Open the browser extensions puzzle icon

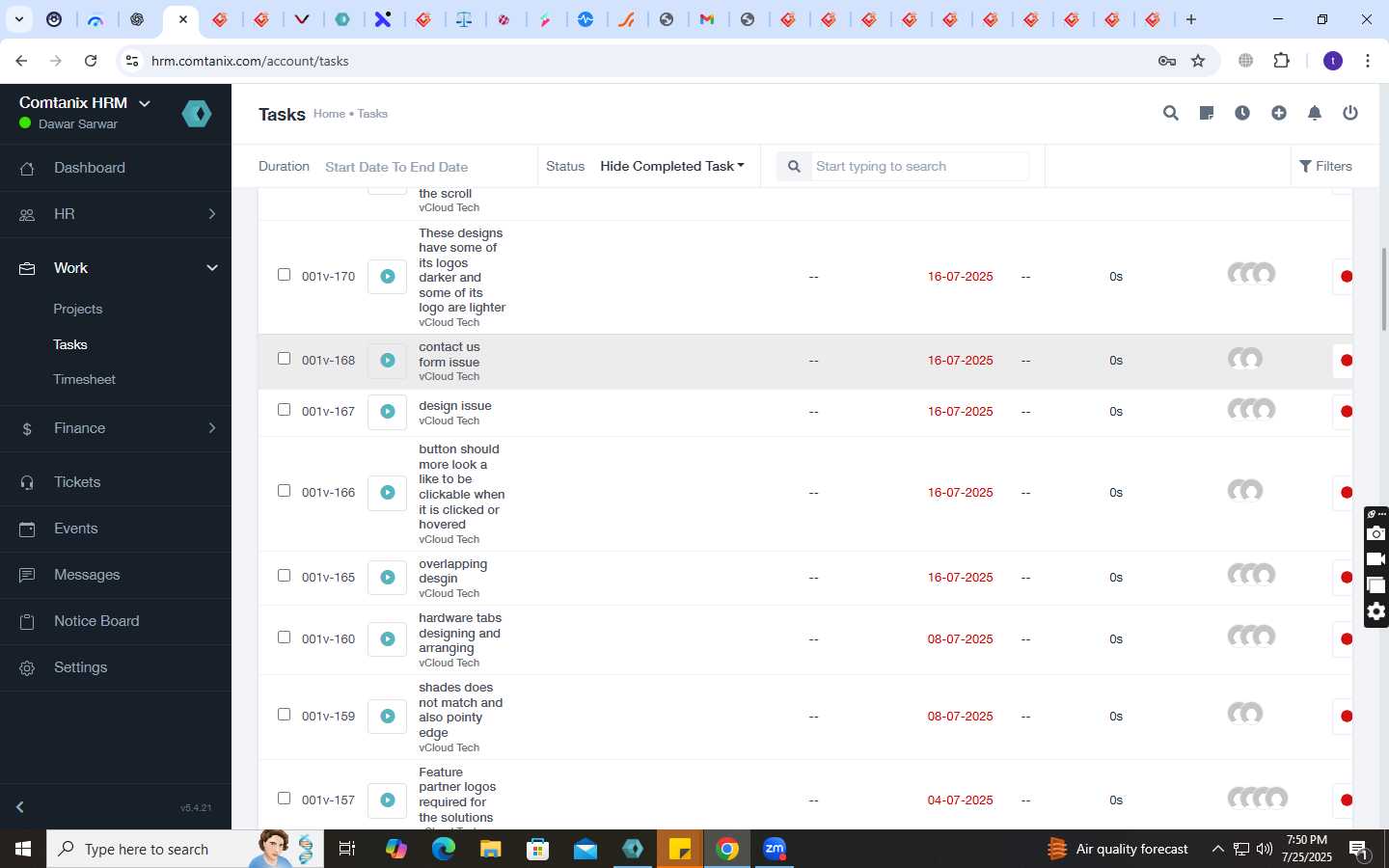point(1282,61)
